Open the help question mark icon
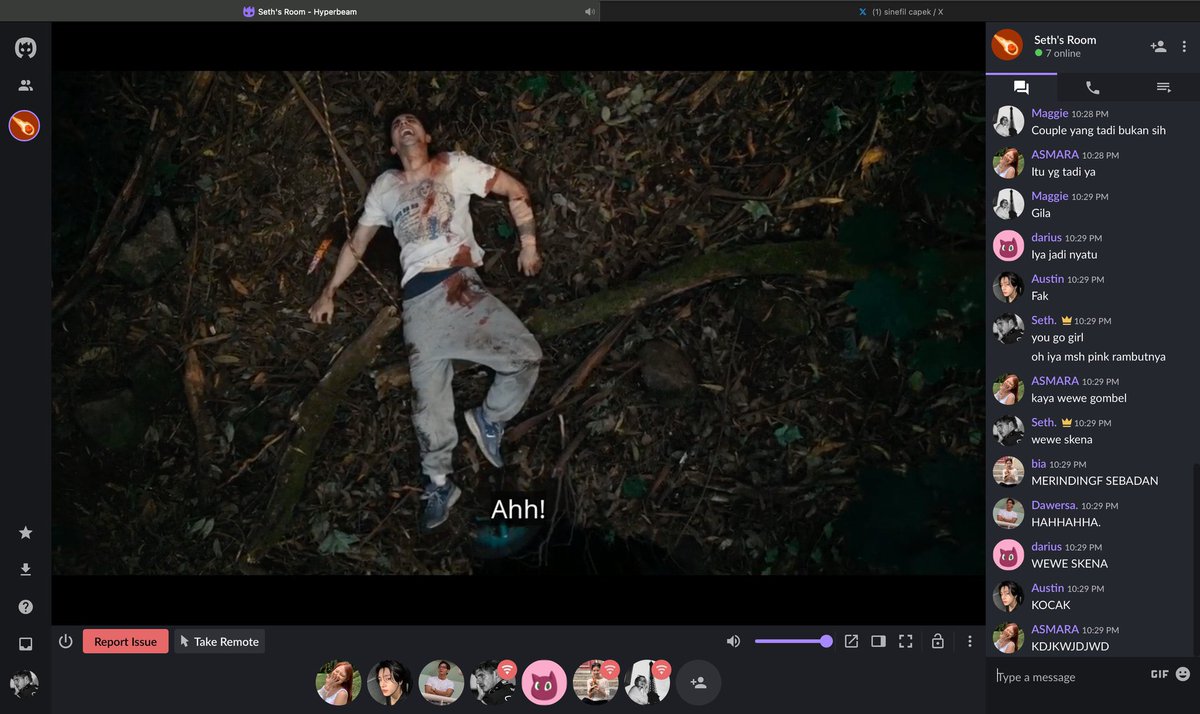 pyautogui.click(x=26, y=607)
